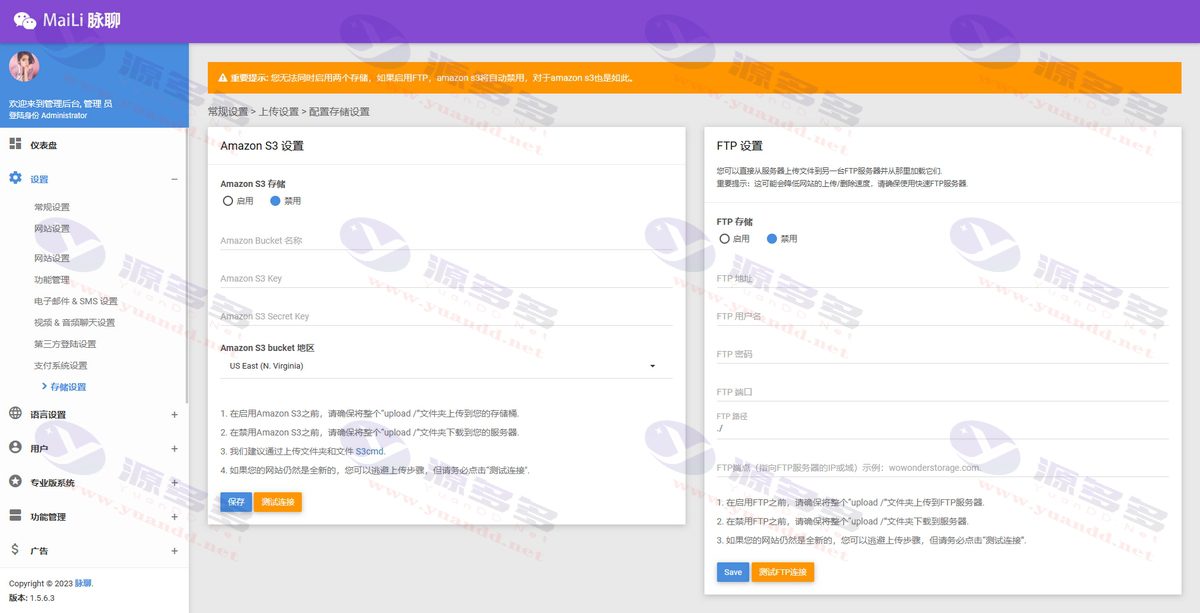Screen dimensions: 1200x613
Task: Click the settings gear icon in sidebar
Action: pos(15,178)
